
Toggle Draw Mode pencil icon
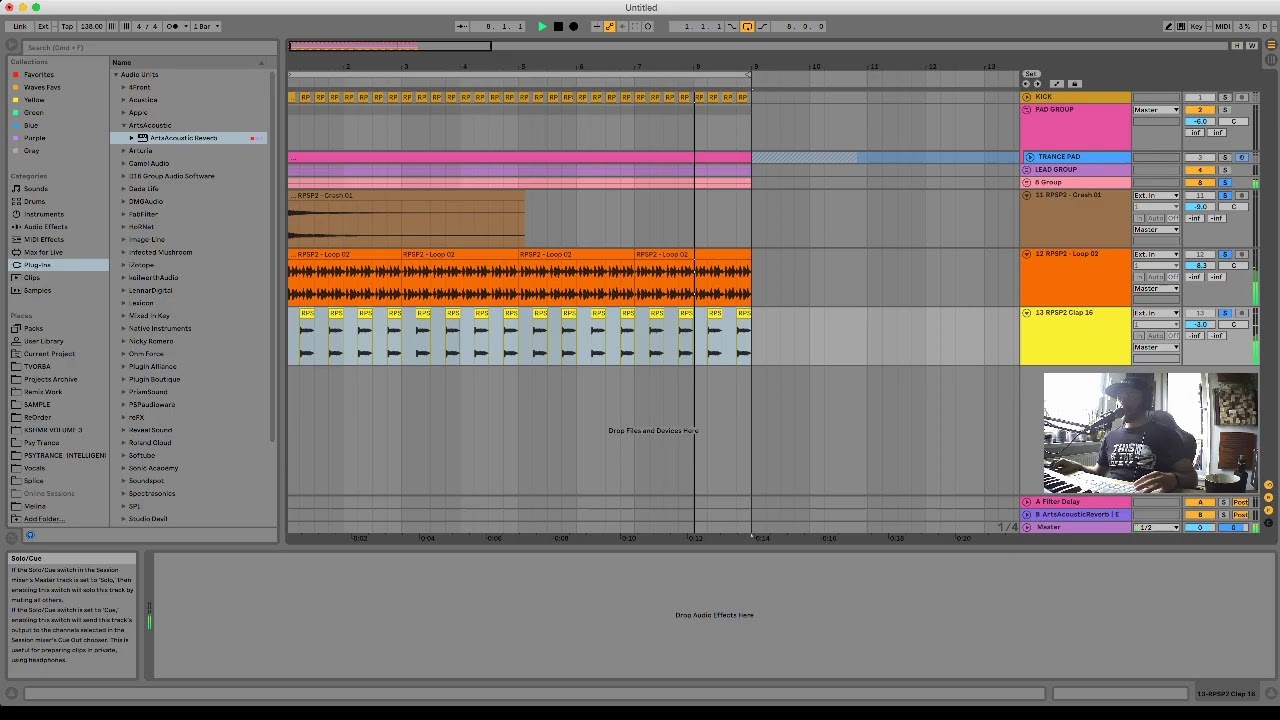(x=1168, y=26)
